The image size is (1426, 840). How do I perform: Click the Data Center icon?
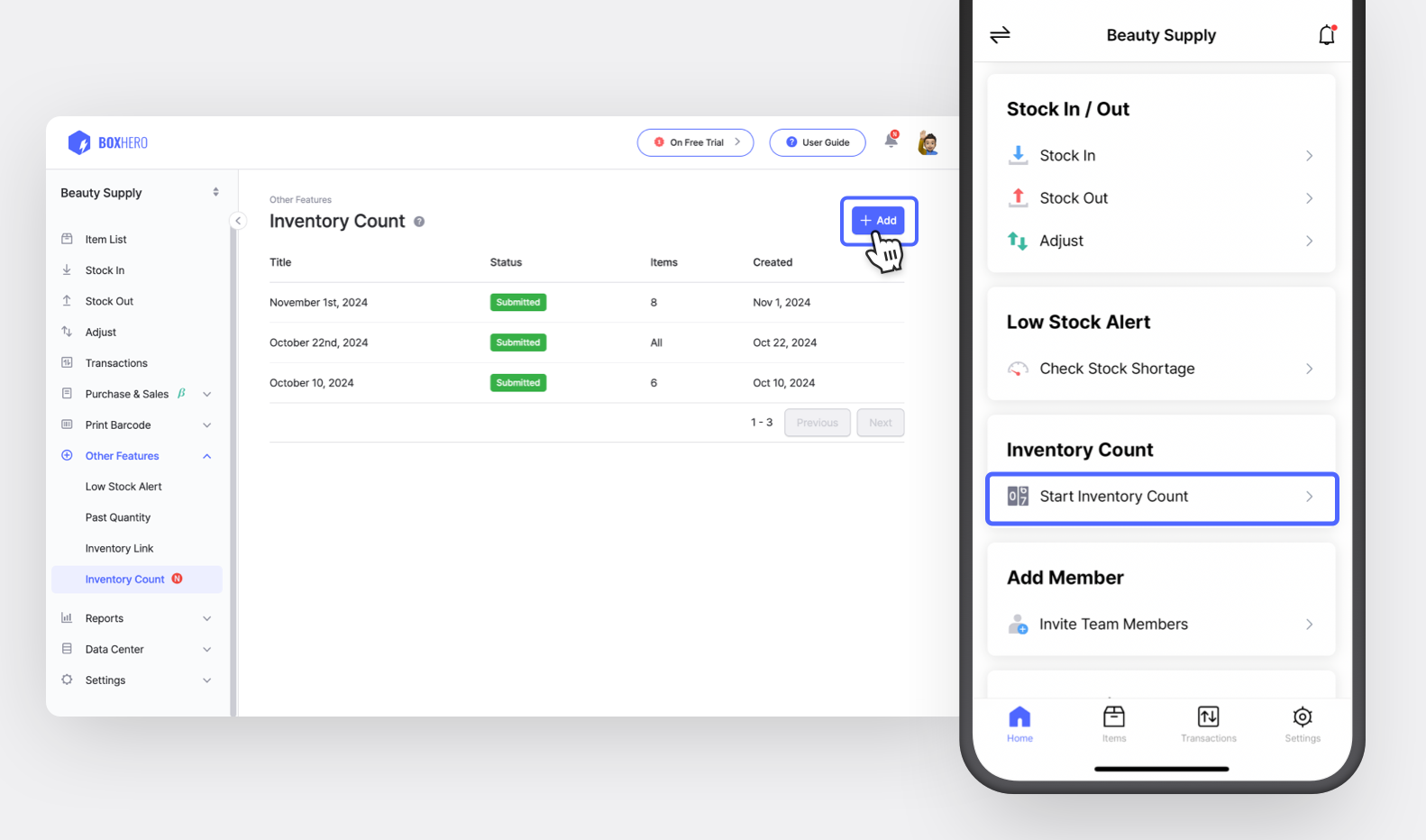click(x=67, y=649)
